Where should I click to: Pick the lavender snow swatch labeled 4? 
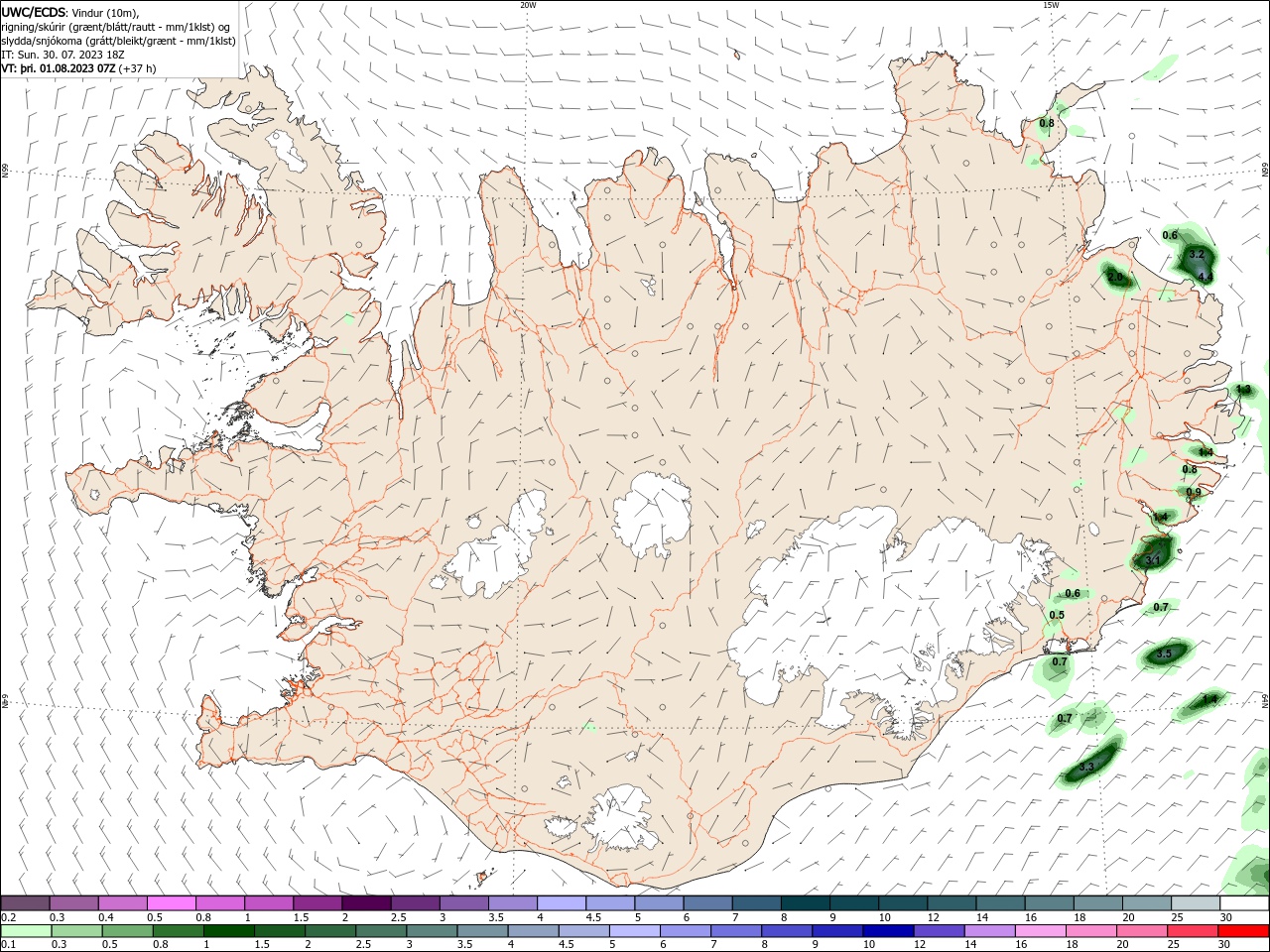562,903
